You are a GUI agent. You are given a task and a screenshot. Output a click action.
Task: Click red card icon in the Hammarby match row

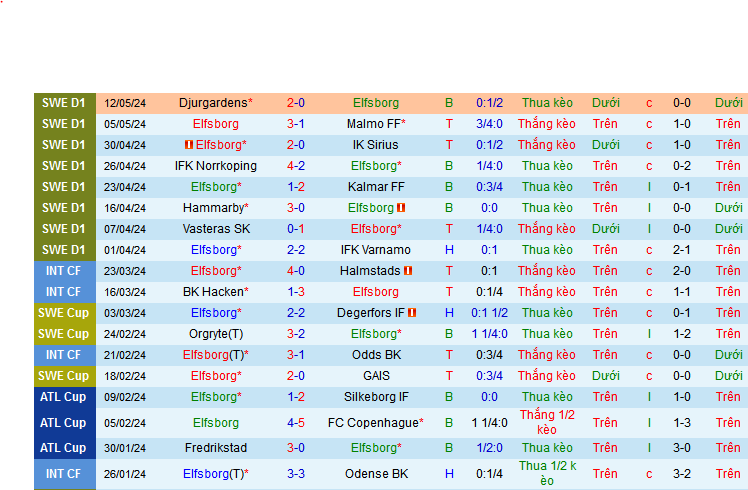(401, 208)
